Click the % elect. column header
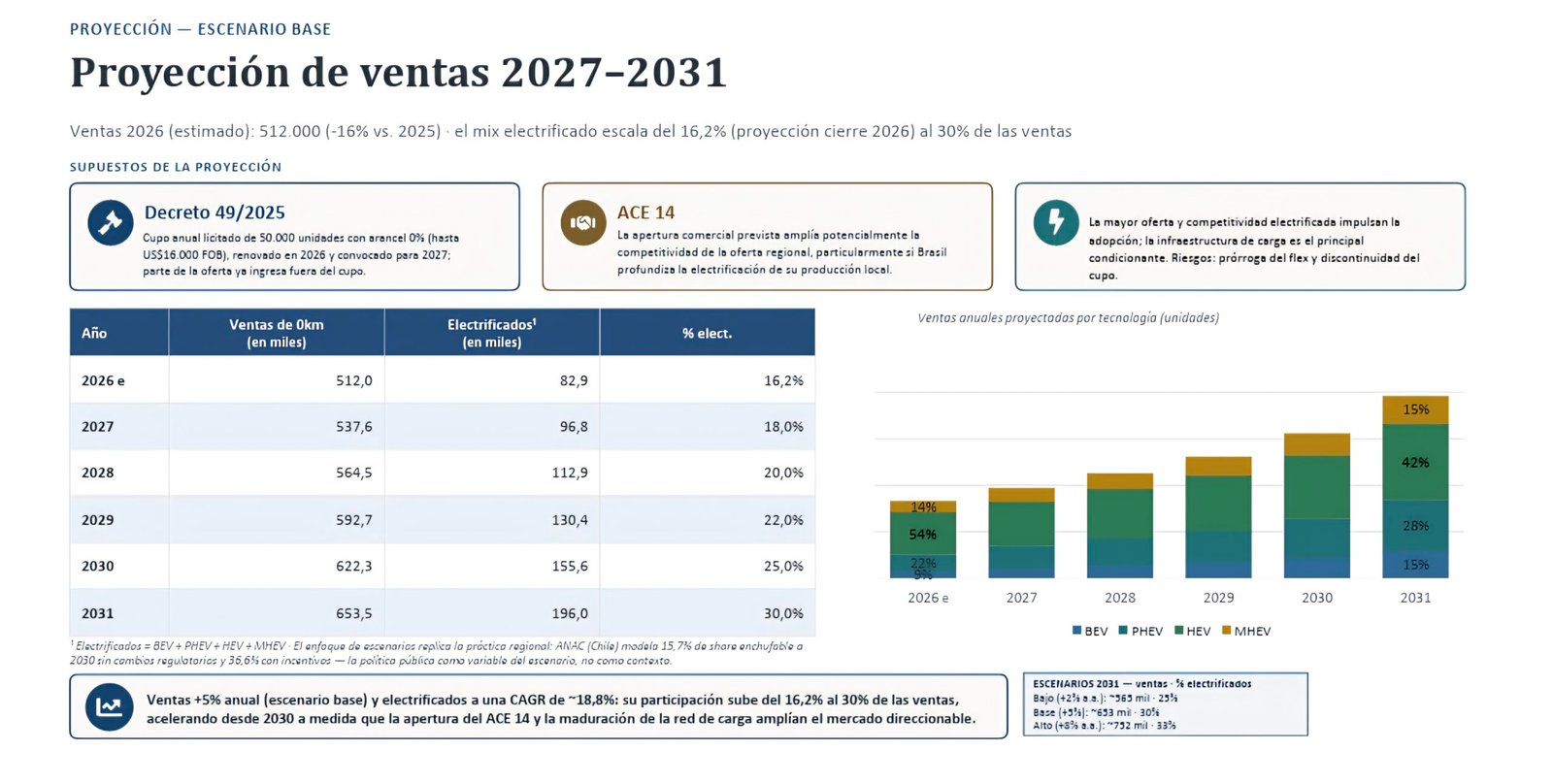 (x=708, y=333)
